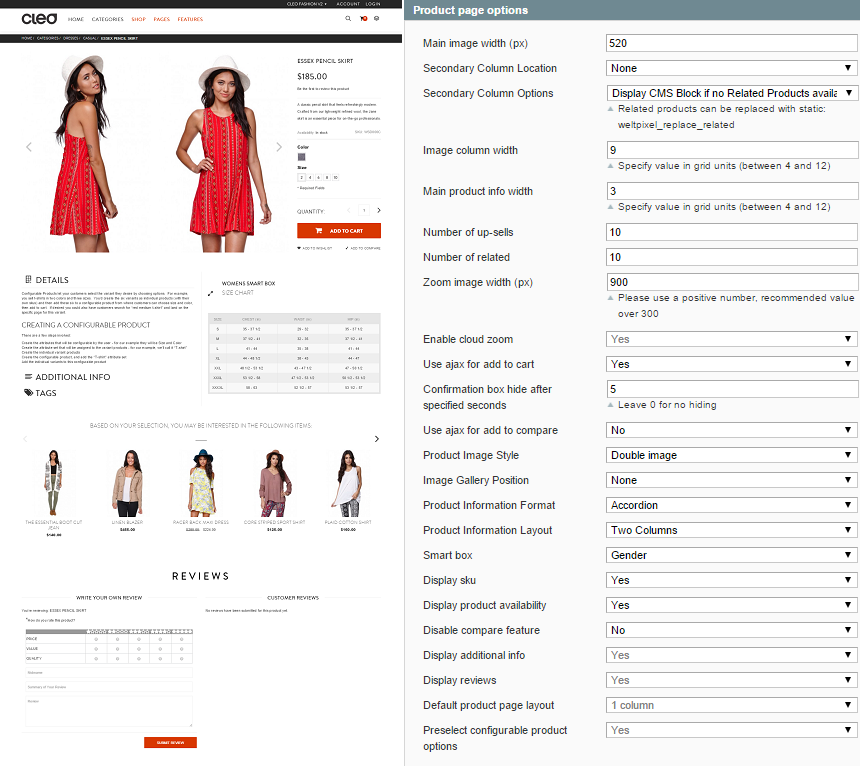Image resolution: width=860 pixels, height=766 pixels.
Task: Show next product image with right arrow
Action: tap(279, 147)
